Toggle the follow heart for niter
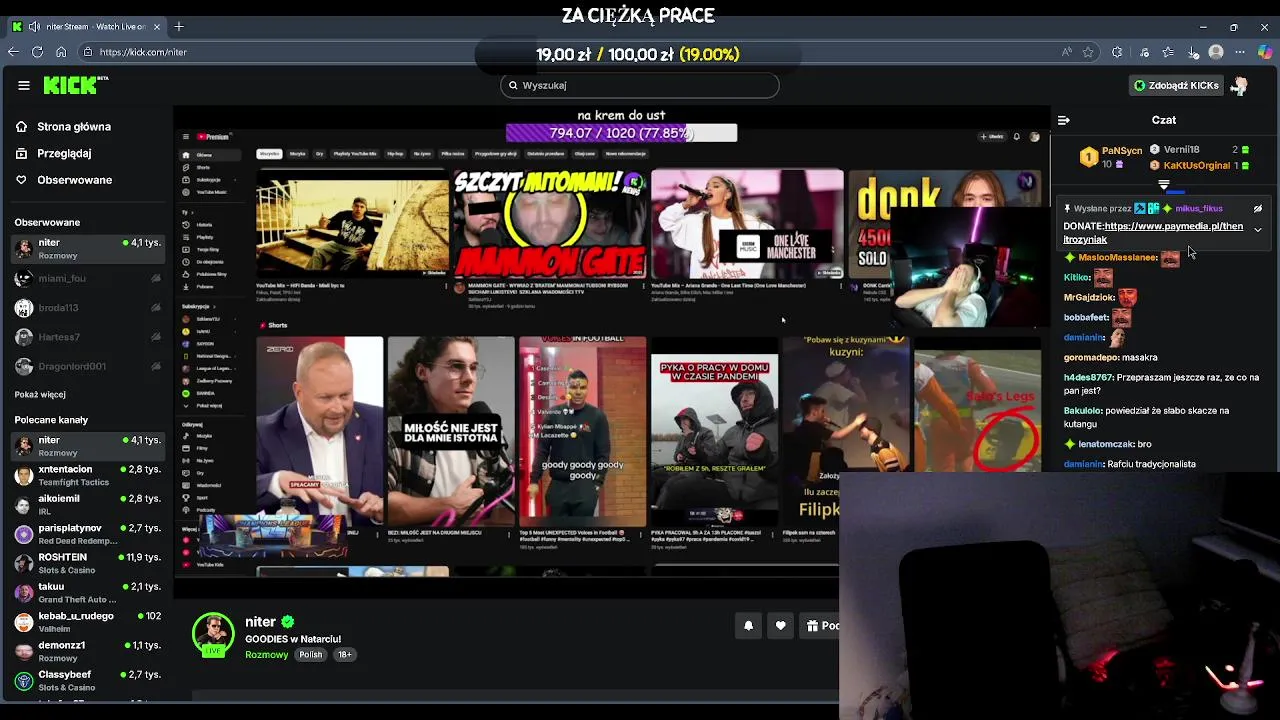This screenshot has height=720, width=1280. click(x=781, y=626)
